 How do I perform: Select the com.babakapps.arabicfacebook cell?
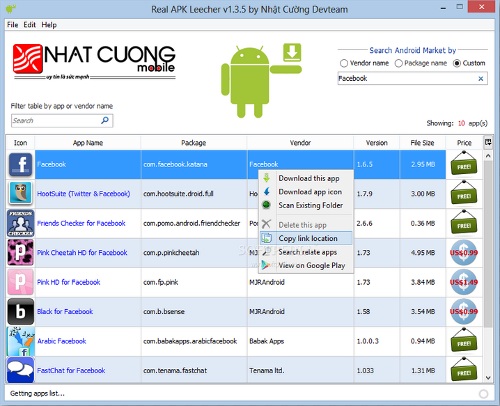194,341
